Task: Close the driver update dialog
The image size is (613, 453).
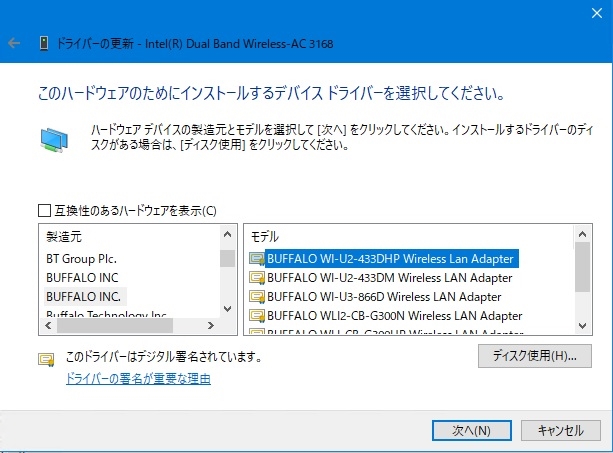Action: coord(597,13)
